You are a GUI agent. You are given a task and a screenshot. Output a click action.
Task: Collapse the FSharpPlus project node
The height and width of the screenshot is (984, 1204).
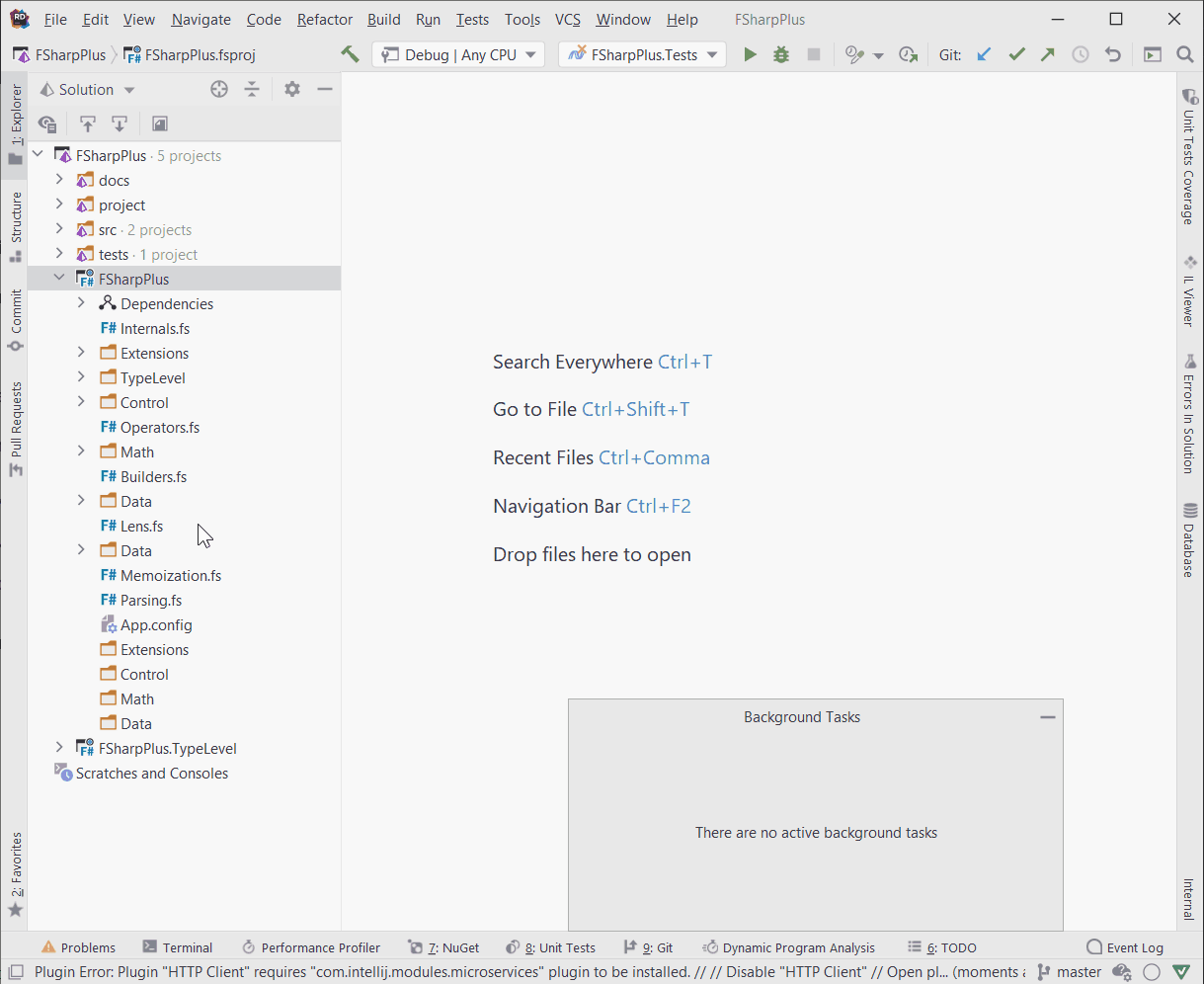(59, 279)
